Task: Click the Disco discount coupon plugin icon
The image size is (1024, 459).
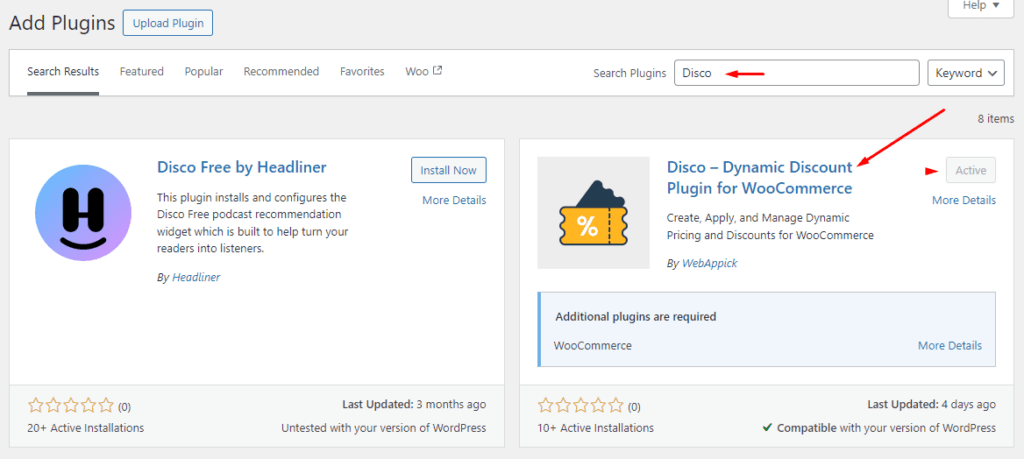Action: pyautogui.click(x=587, y=212)
